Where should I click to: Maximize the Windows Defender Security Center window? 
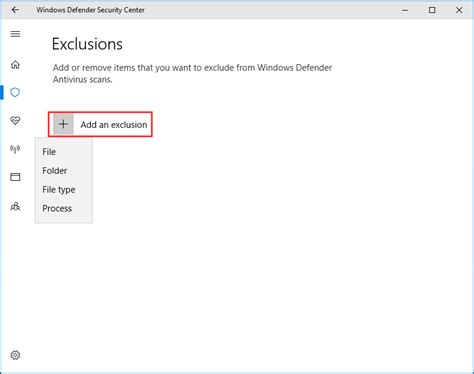[x=432, y=10]
